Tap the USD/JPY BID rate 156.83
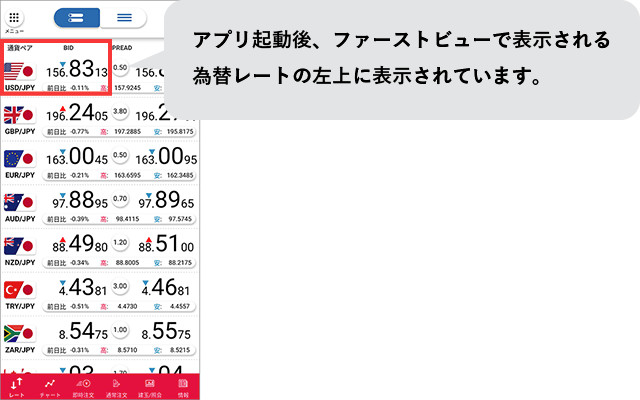This screenshot has height=400, width=640. (80, 68)
